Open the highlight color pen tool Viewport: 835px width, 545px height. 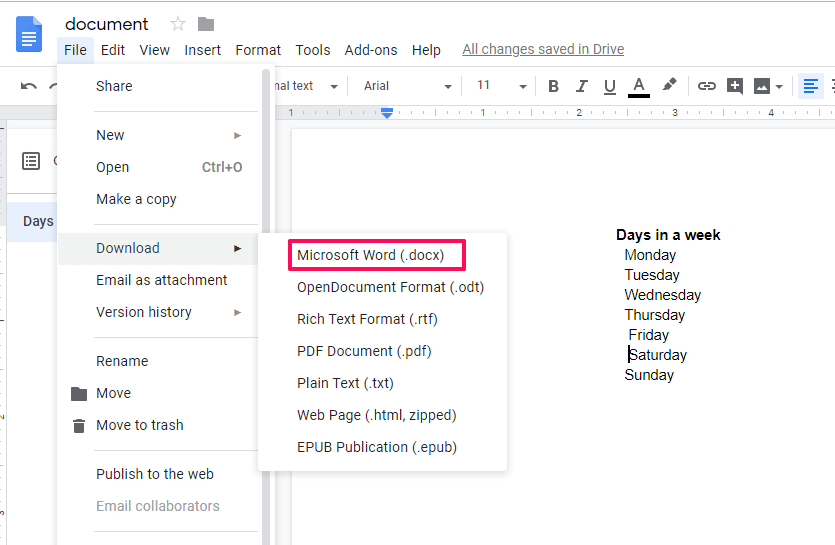click(669, 84)
